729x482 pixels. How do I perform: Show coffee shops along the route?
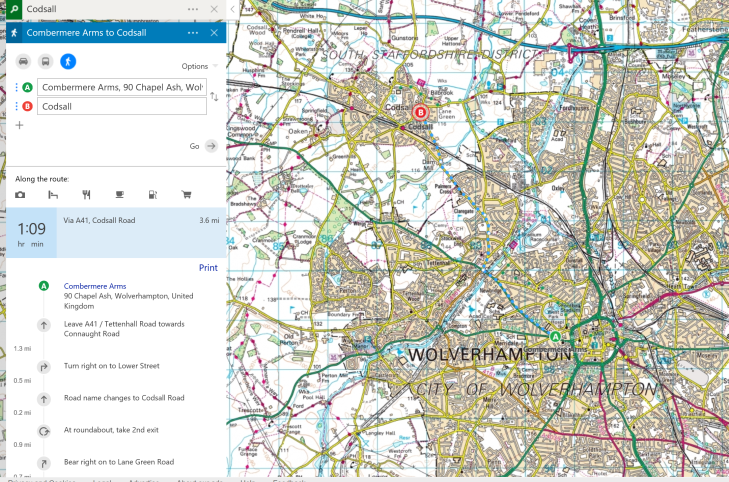point(119,194)
